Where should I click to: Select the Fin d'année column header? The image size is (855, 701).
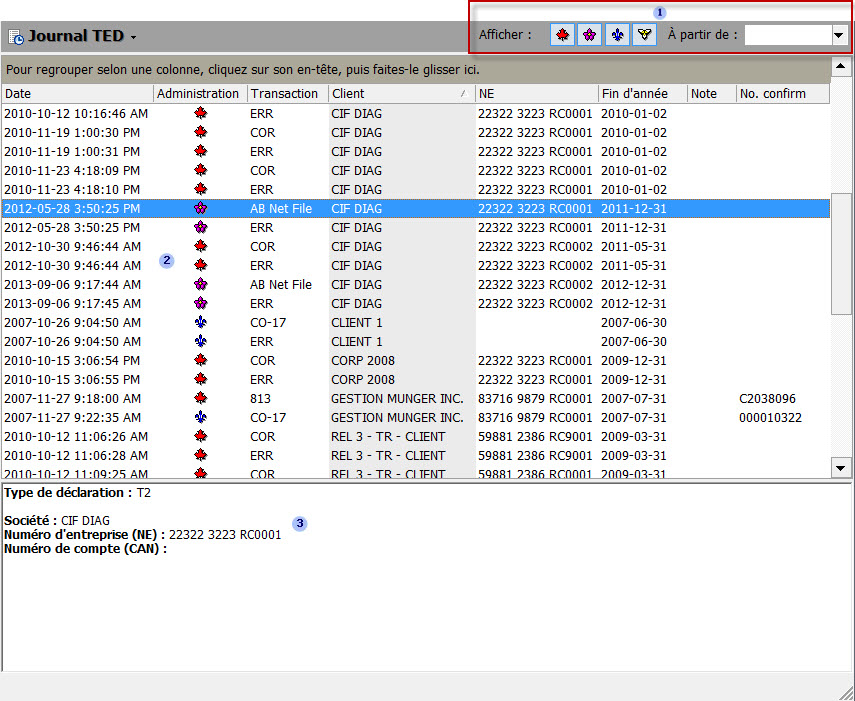641,93
